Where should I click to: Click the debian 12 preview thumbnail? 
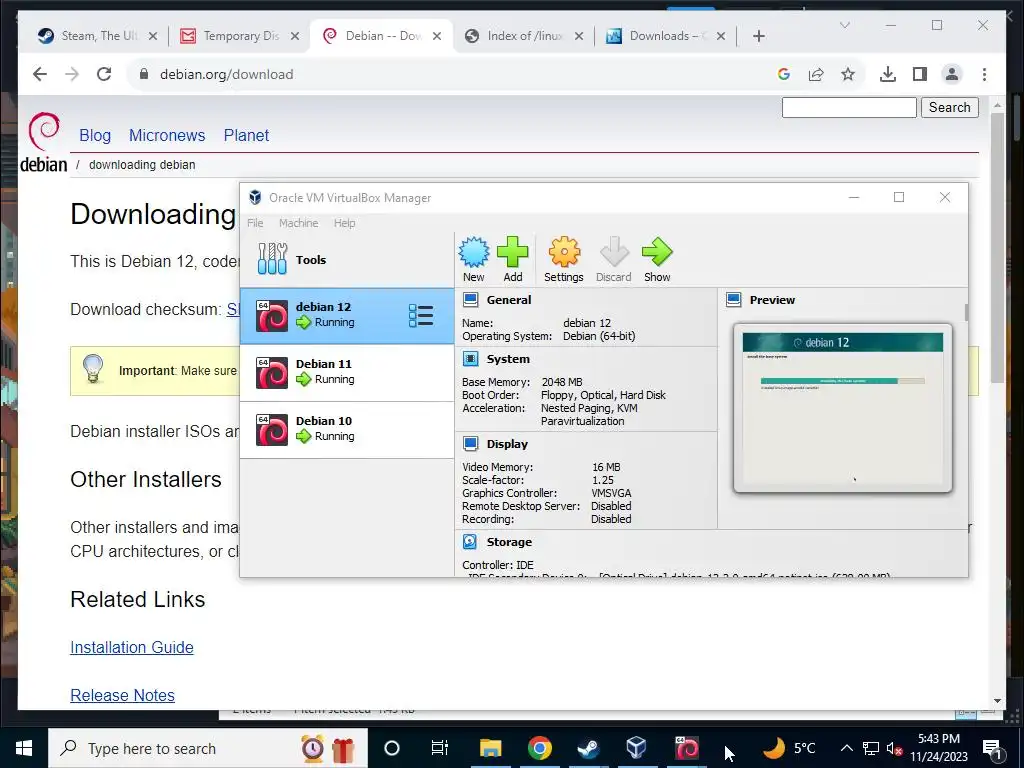842,408
